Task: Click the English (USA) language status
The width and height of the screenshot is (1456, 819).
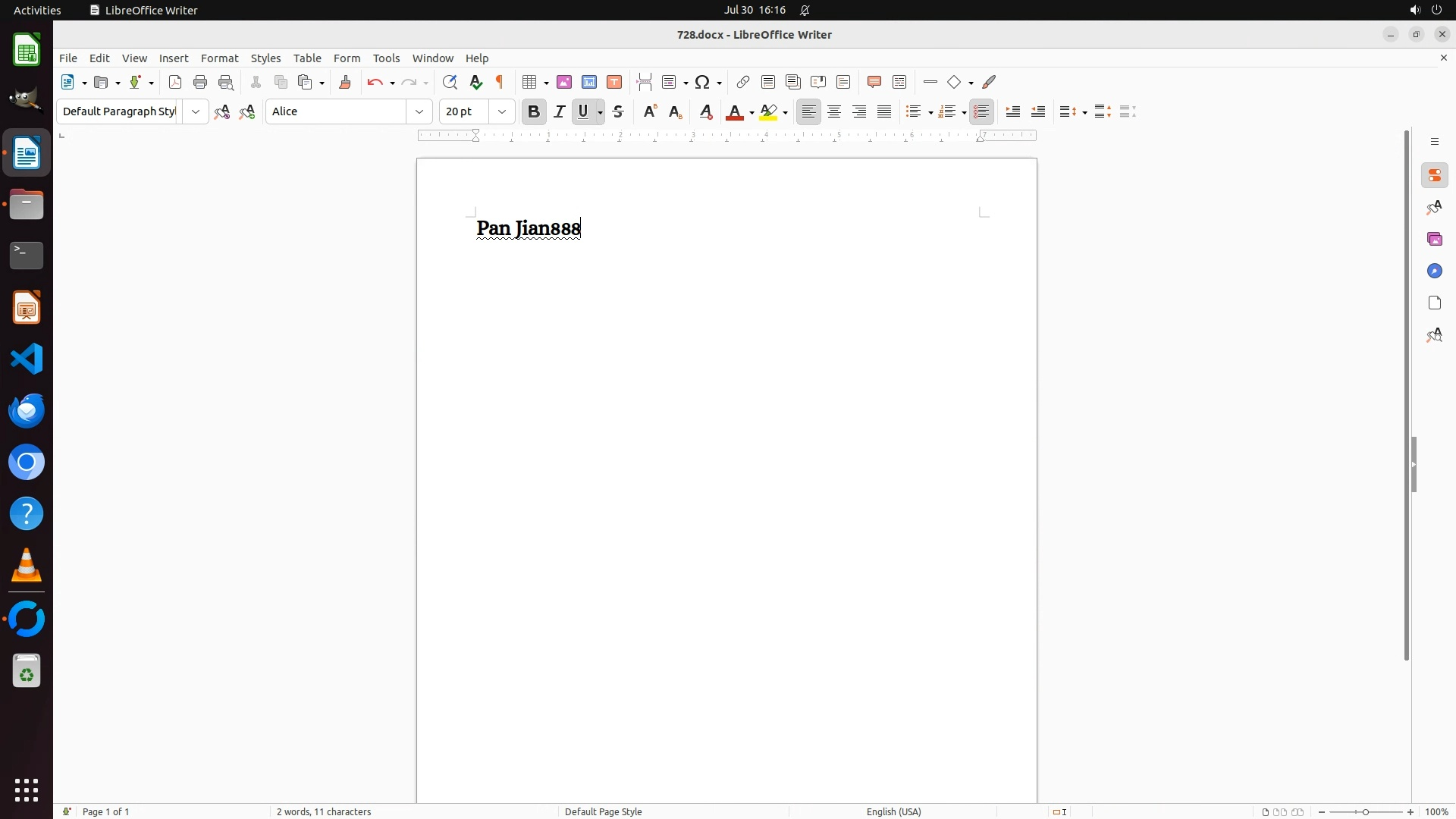Action: (x=893, y=811)
